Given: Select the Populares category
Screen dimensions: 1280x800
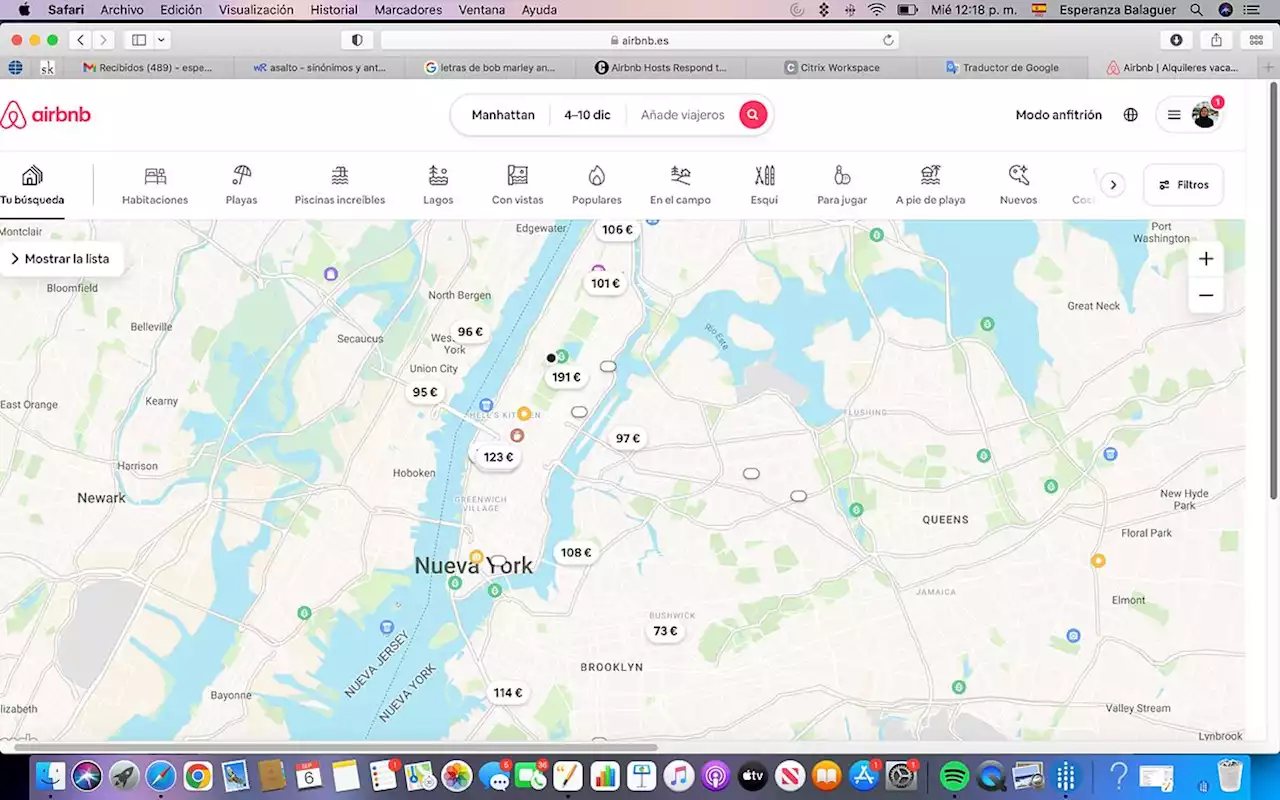Looking at the screenshot, I should pos(597,186).
